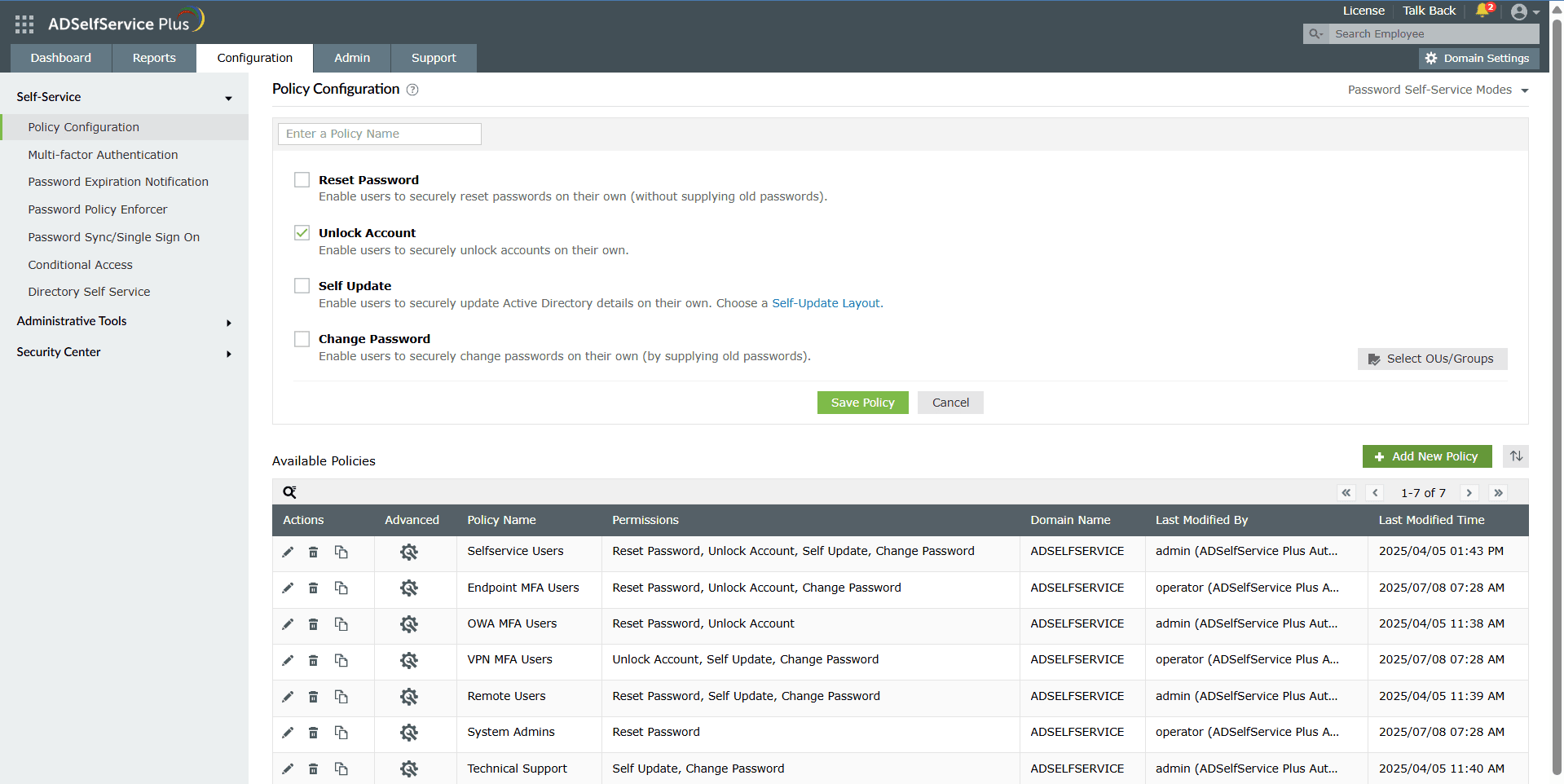1564x784 pixels.
Task: Enable the Self Update checkbox
Action: coord(302,286)
